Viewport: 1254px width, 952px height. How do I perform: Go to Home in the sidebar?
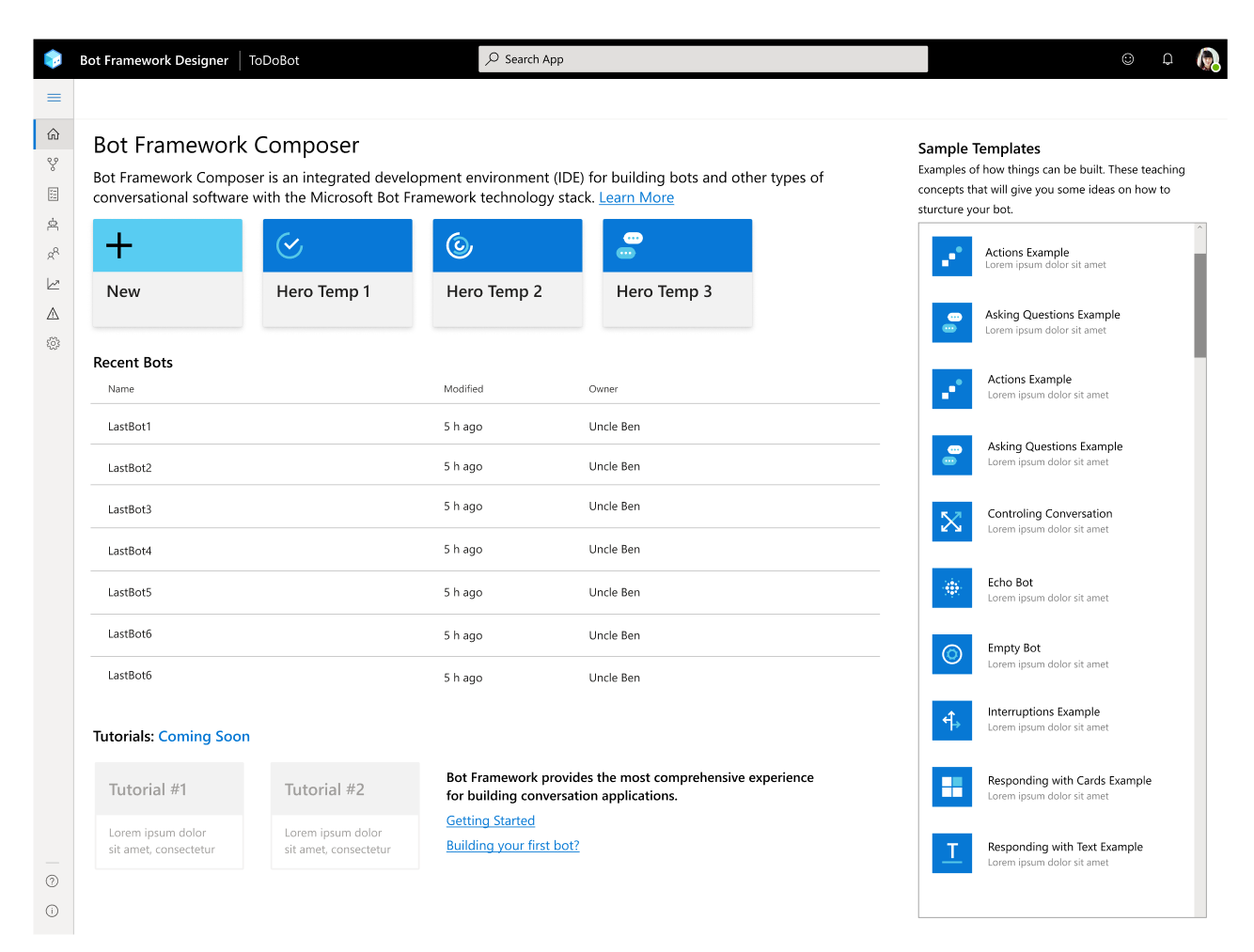[x=54, y=134]
